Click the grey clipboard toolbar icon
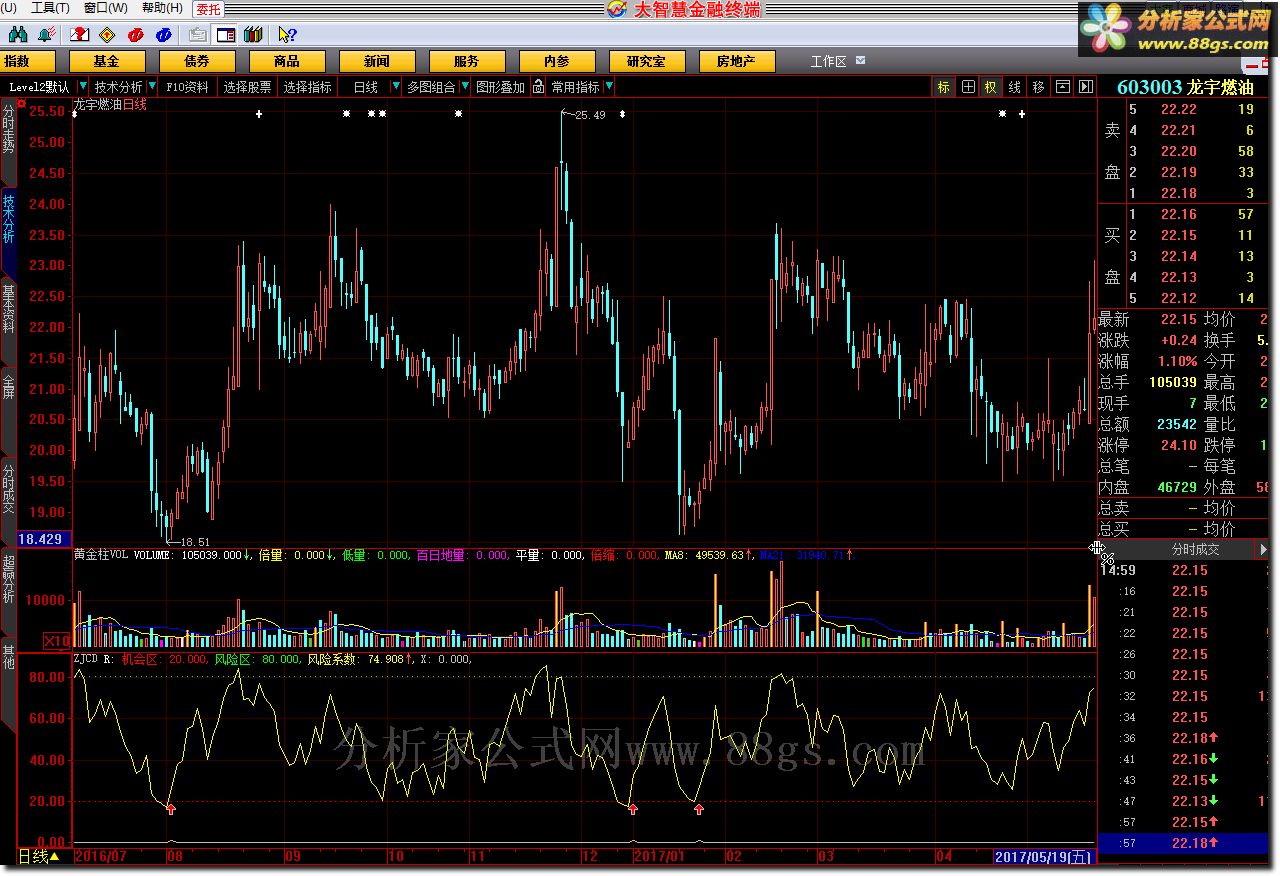This screenshot has height=876, width=1280. [199, 35]
